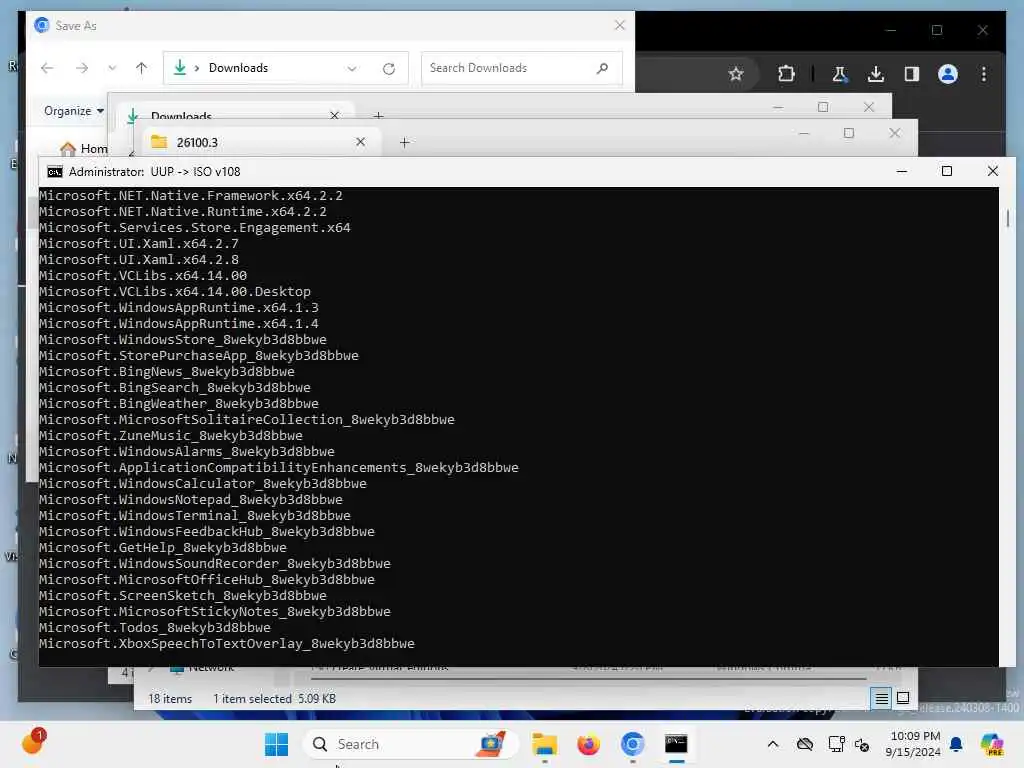This screenshot has height=768, width=1024.
Task: Click line Microsoft.GetHelp_8wekyb3d8bbwe
Action: [x=163, y=548]
